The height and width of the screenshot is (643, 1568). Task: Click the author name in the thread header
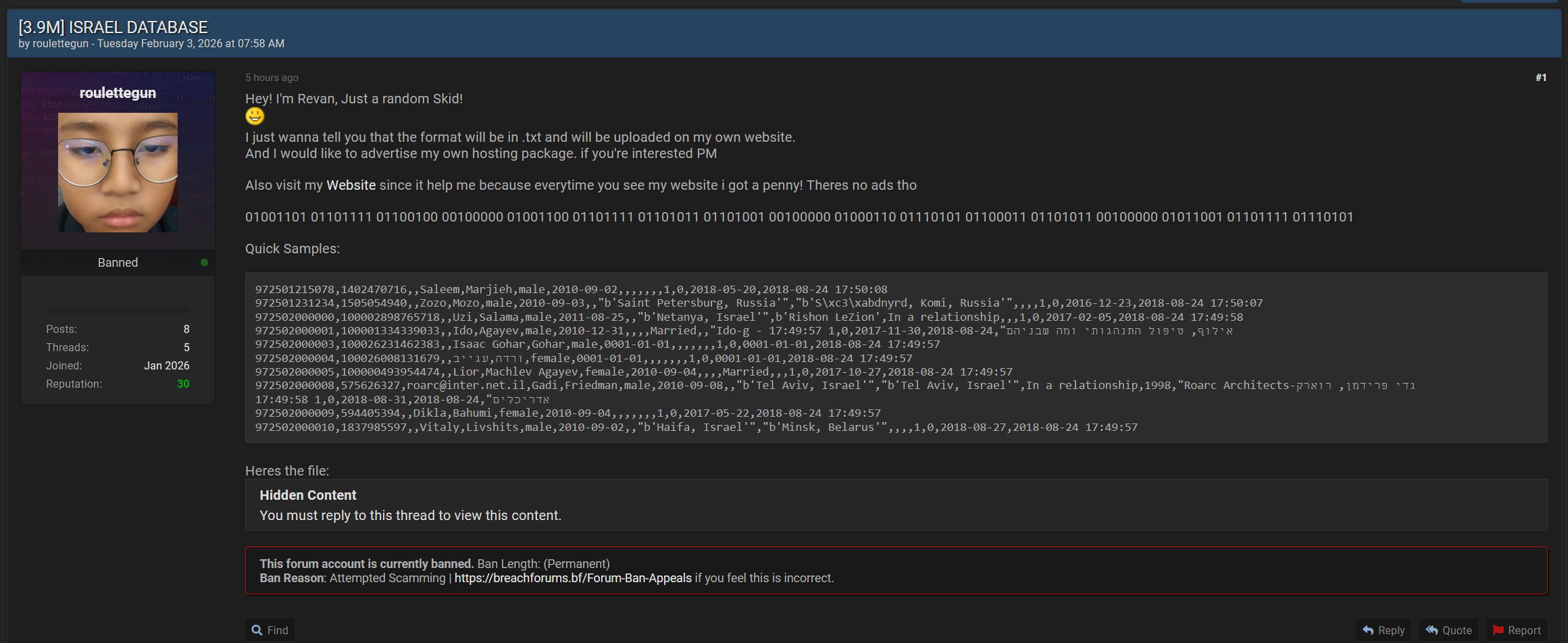click(x=60, y=43)
